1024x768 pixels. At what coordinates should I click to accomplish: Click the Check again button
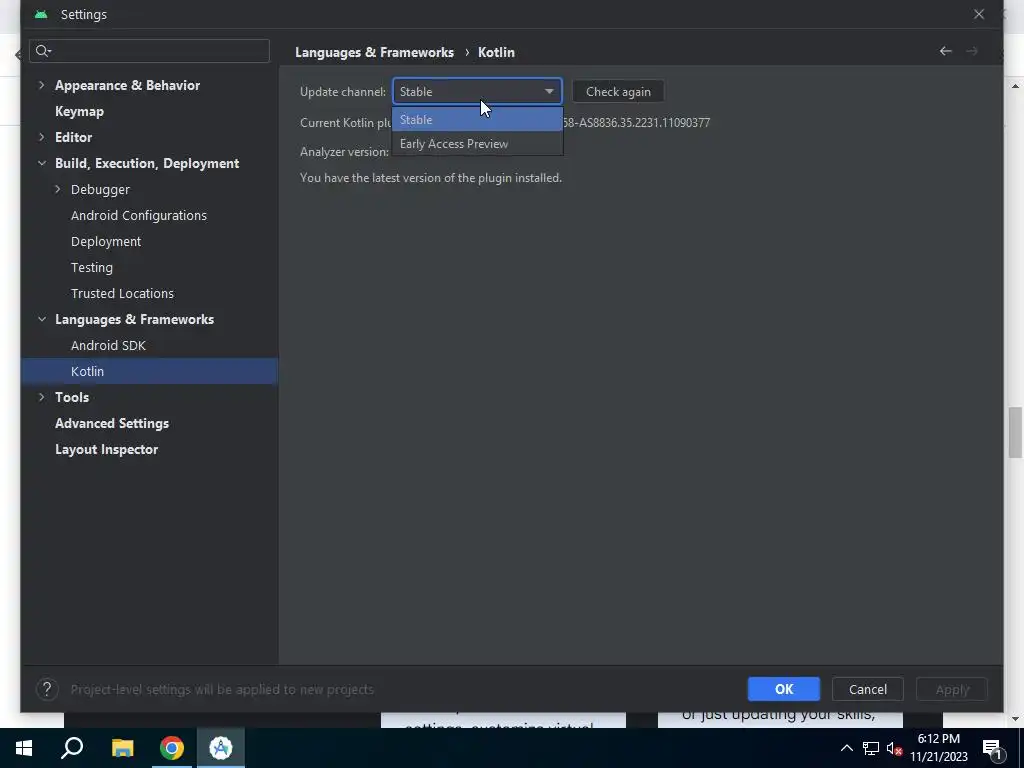tap(618, 91)
